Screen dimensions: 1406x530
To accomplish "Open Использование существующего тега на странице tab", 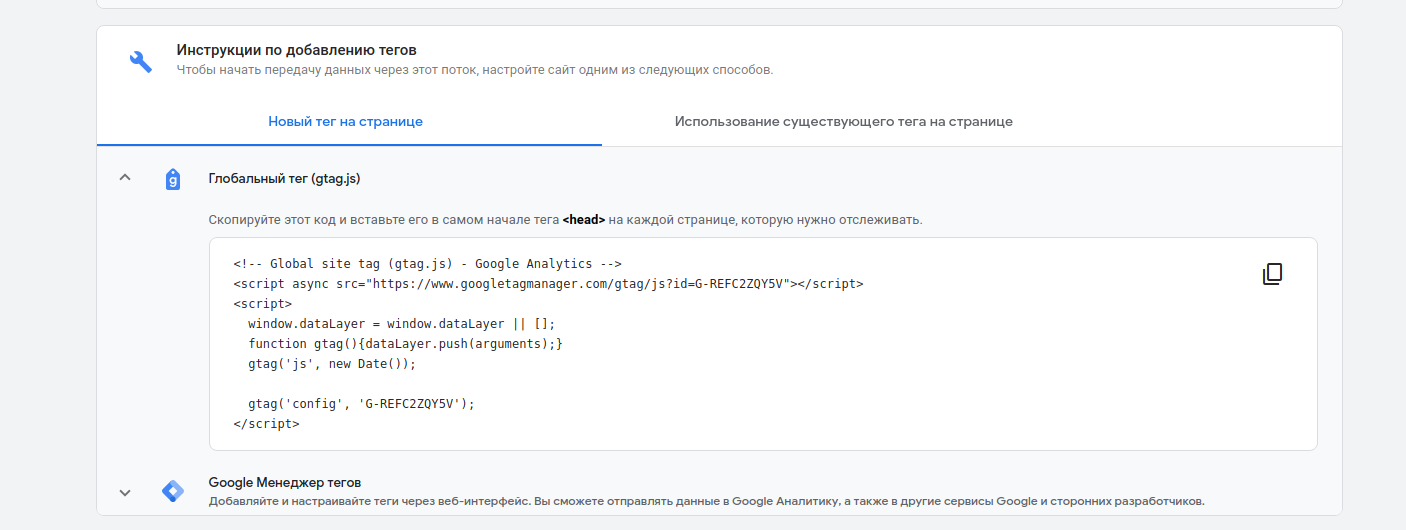I will tap(843, 121).
